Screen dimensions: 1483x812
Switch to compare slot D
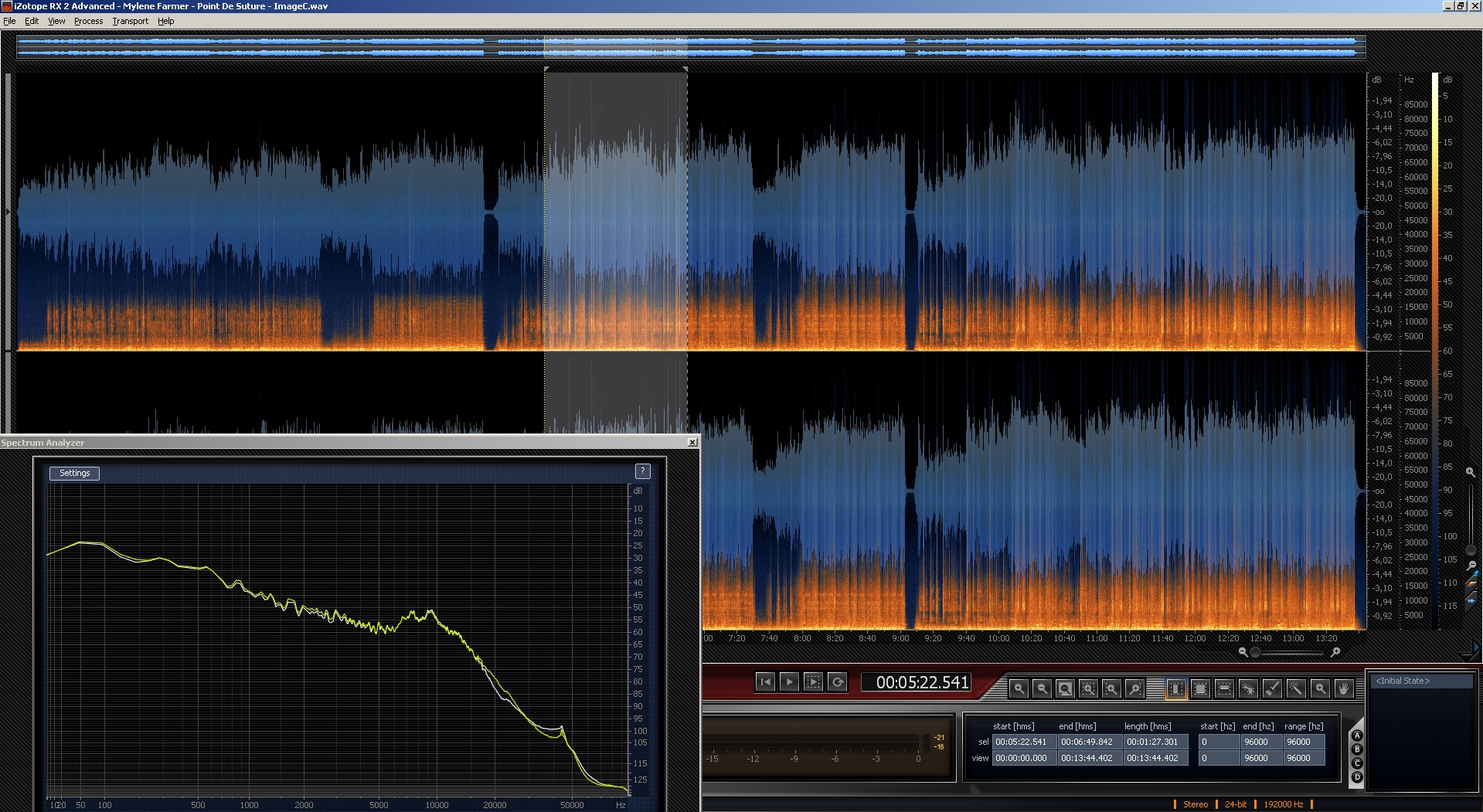1357,777
